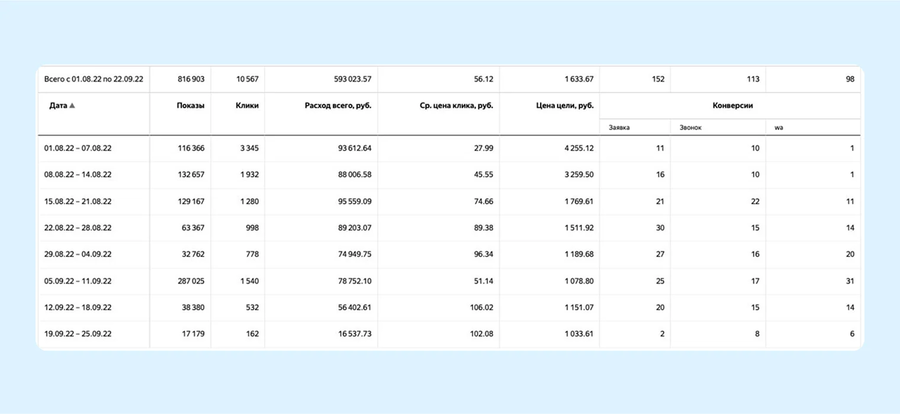Viewport: 900px width, 414px height.
Task: Click the wa sub-column header
Action: pyautogui.click(x=779, y=127)
